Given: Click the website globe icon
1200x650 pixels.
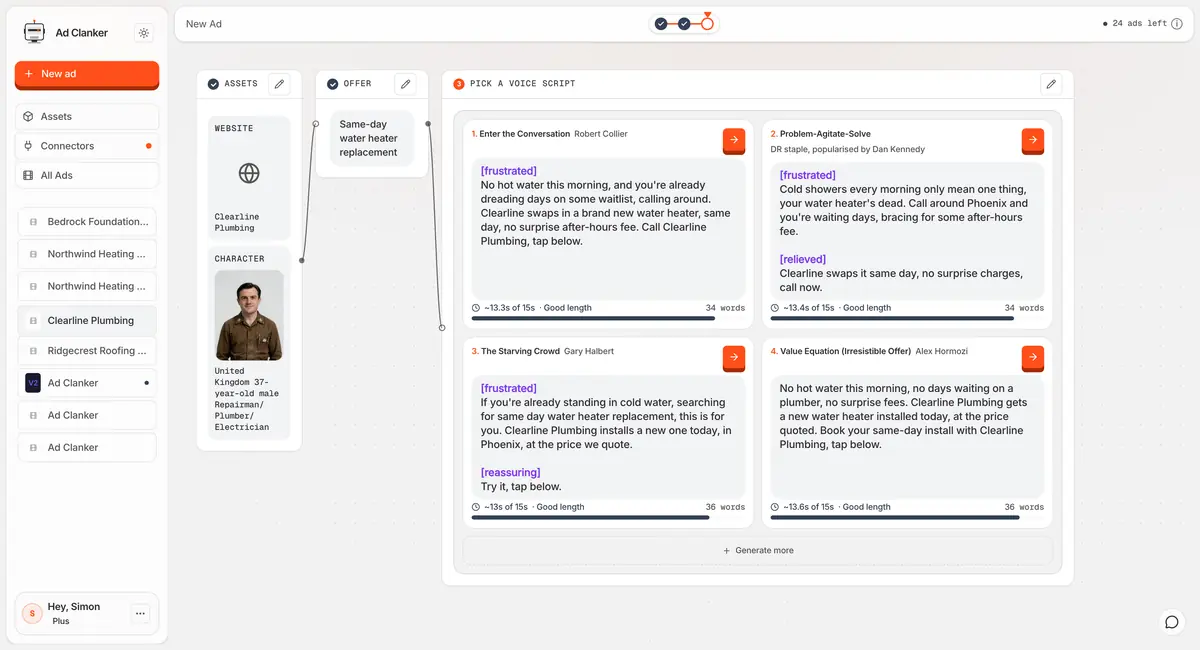Looking at the screenshot, I should pyautogui.click(x=249, y=173).
